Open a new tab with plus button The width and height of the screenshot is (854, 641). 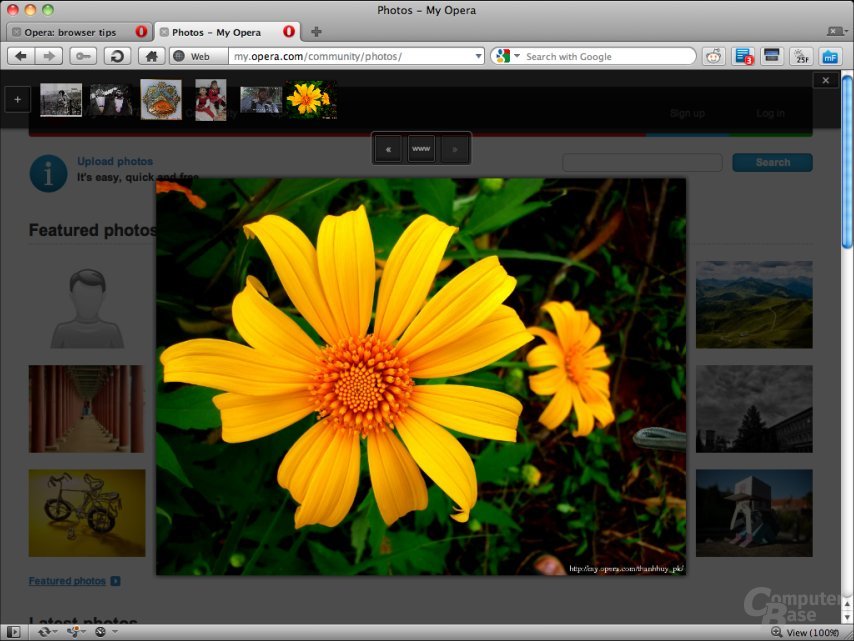[x=316, y=32]
